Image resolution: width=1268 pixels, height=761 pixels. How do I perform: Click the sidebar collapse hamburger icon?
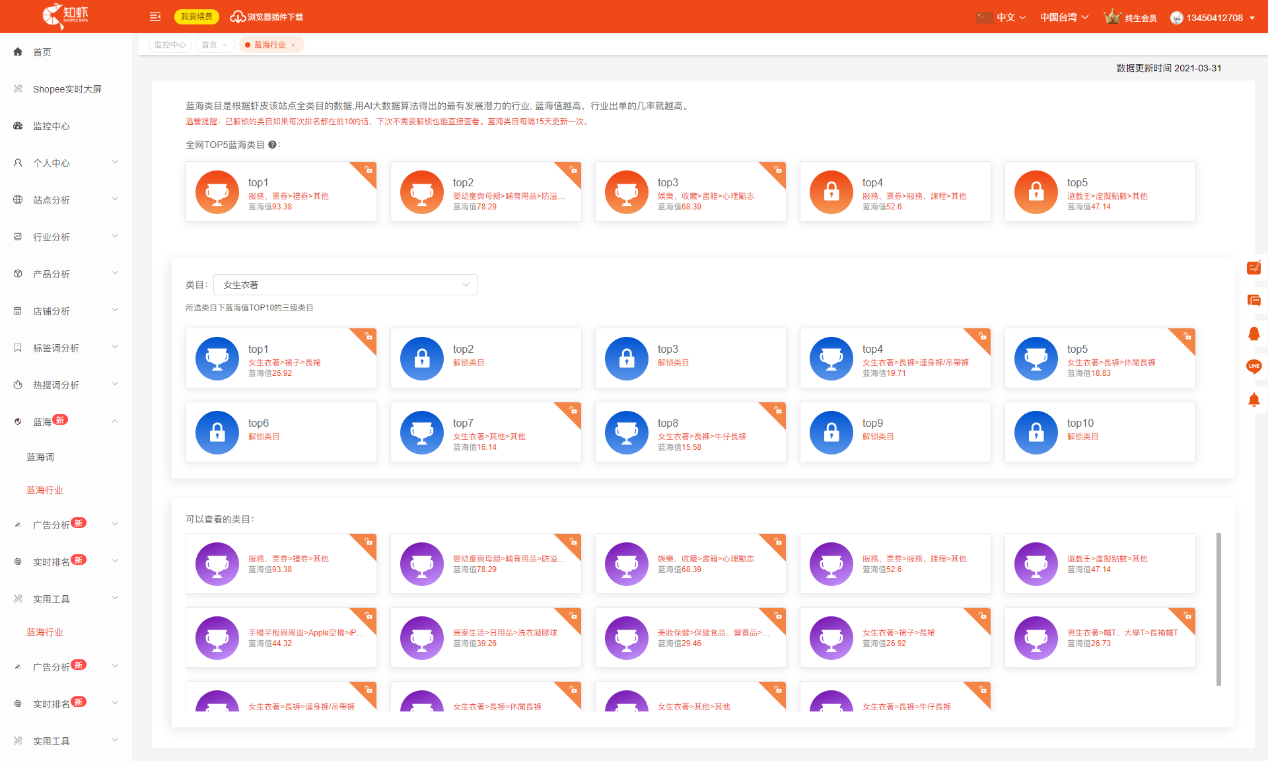coord(155,17)
